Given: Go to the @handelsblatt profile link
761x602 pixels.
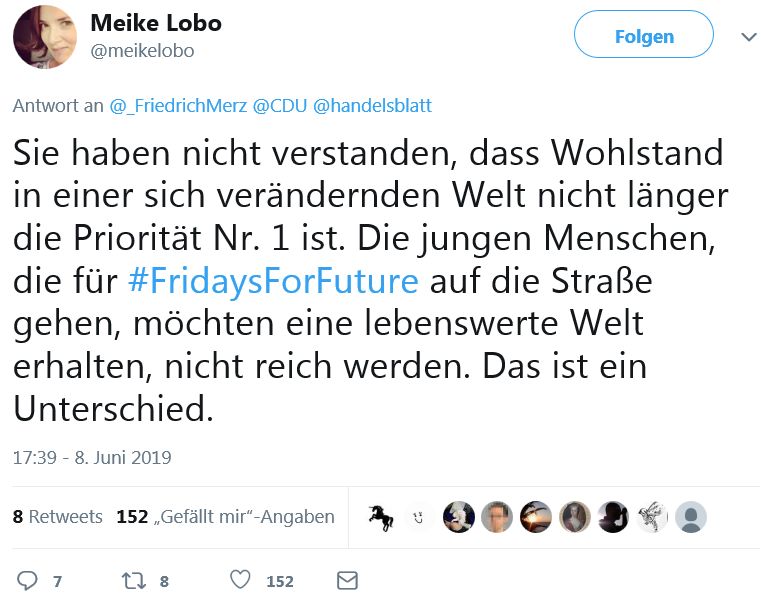Looking at the screenshot, I should click(x=372, y=105).
